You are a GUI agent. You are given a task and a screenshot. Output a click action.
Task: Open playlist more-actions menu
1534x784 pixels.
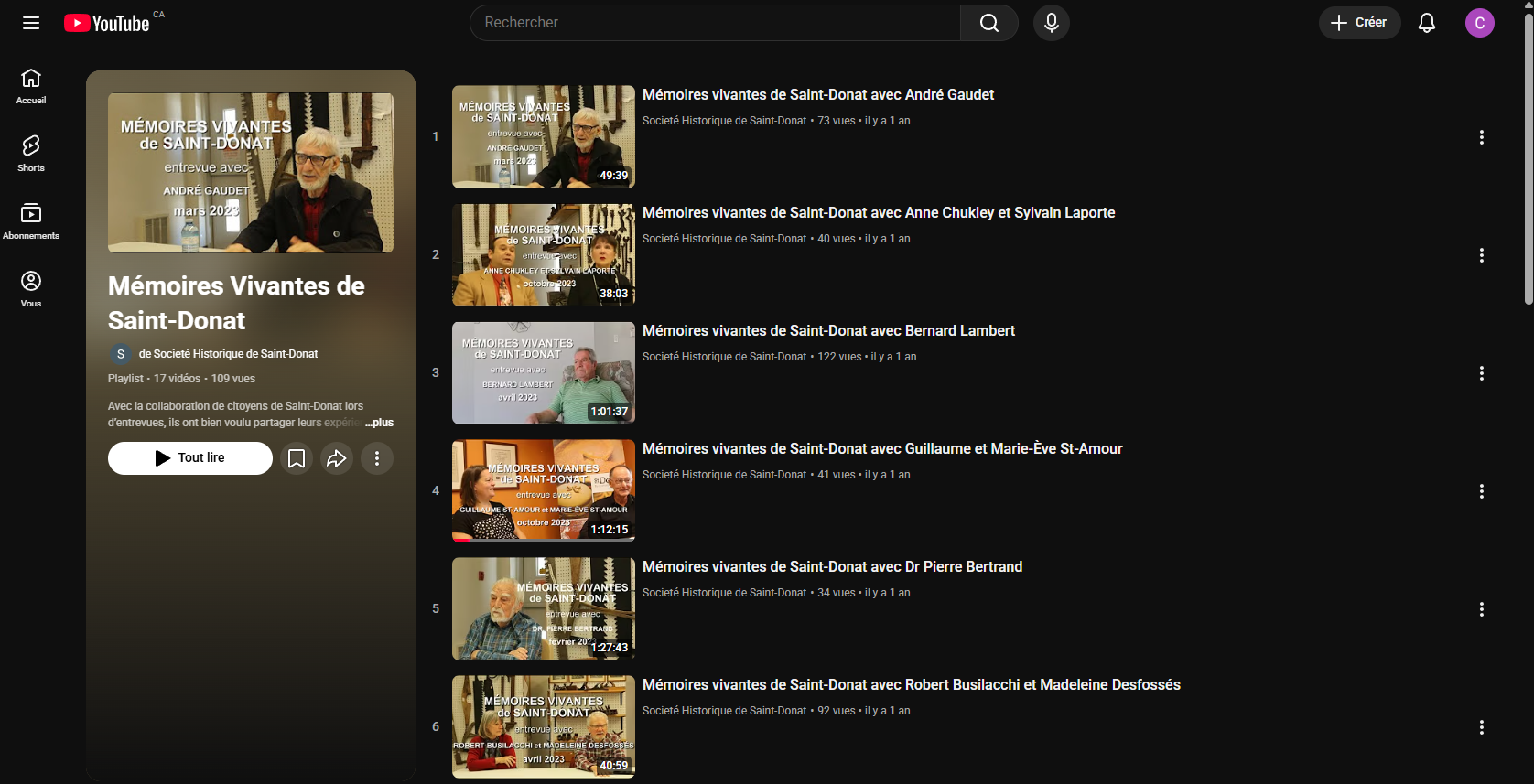coord(377,458)
